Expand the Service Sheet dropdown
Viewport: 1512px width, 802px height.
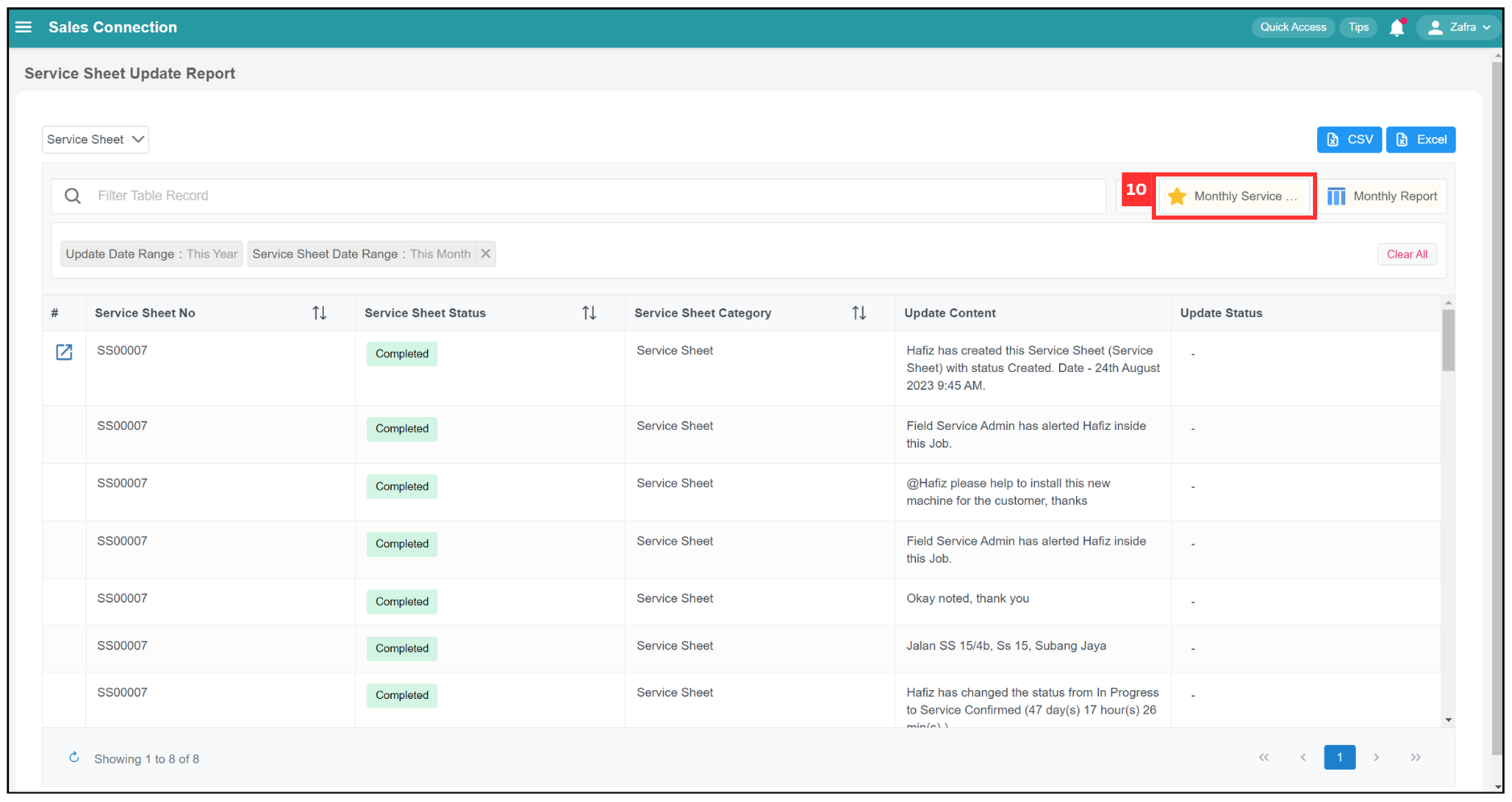[95, 139]
